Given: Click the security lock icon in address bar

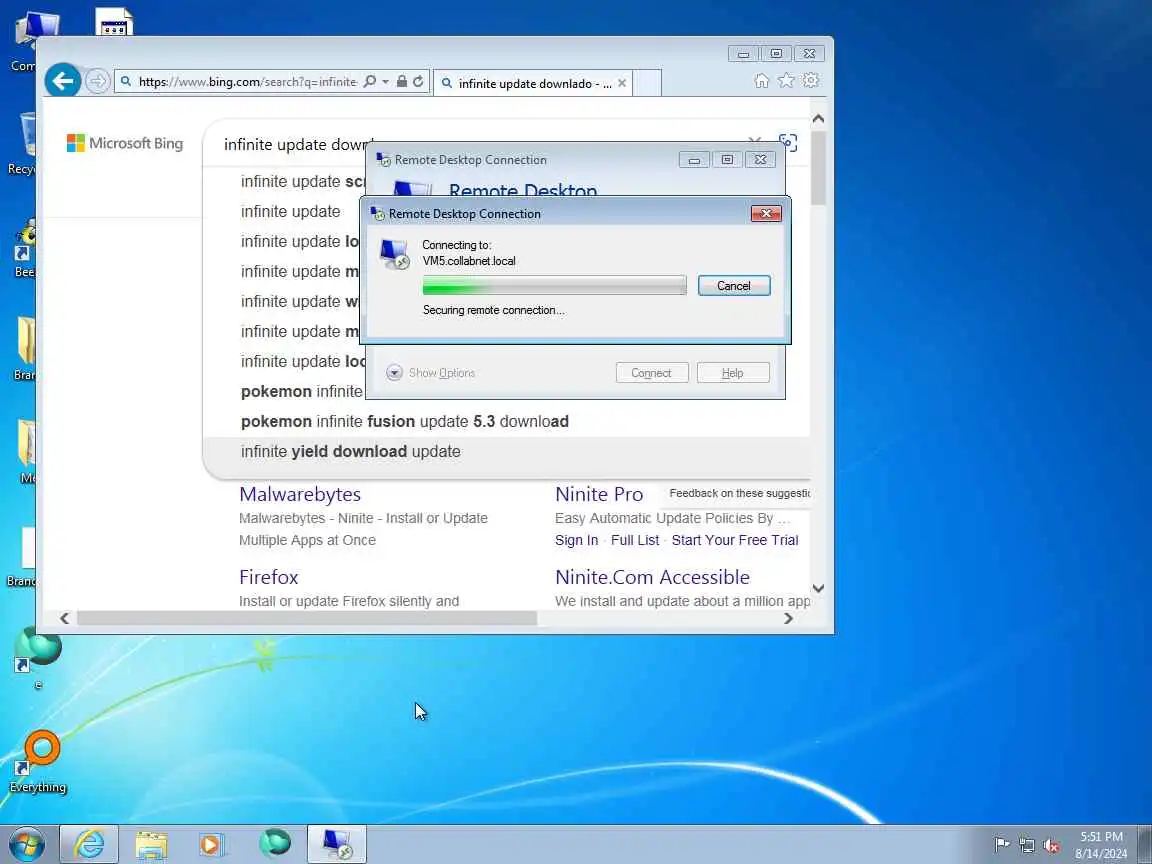Looking at the screenshot, I should point(401,82).
